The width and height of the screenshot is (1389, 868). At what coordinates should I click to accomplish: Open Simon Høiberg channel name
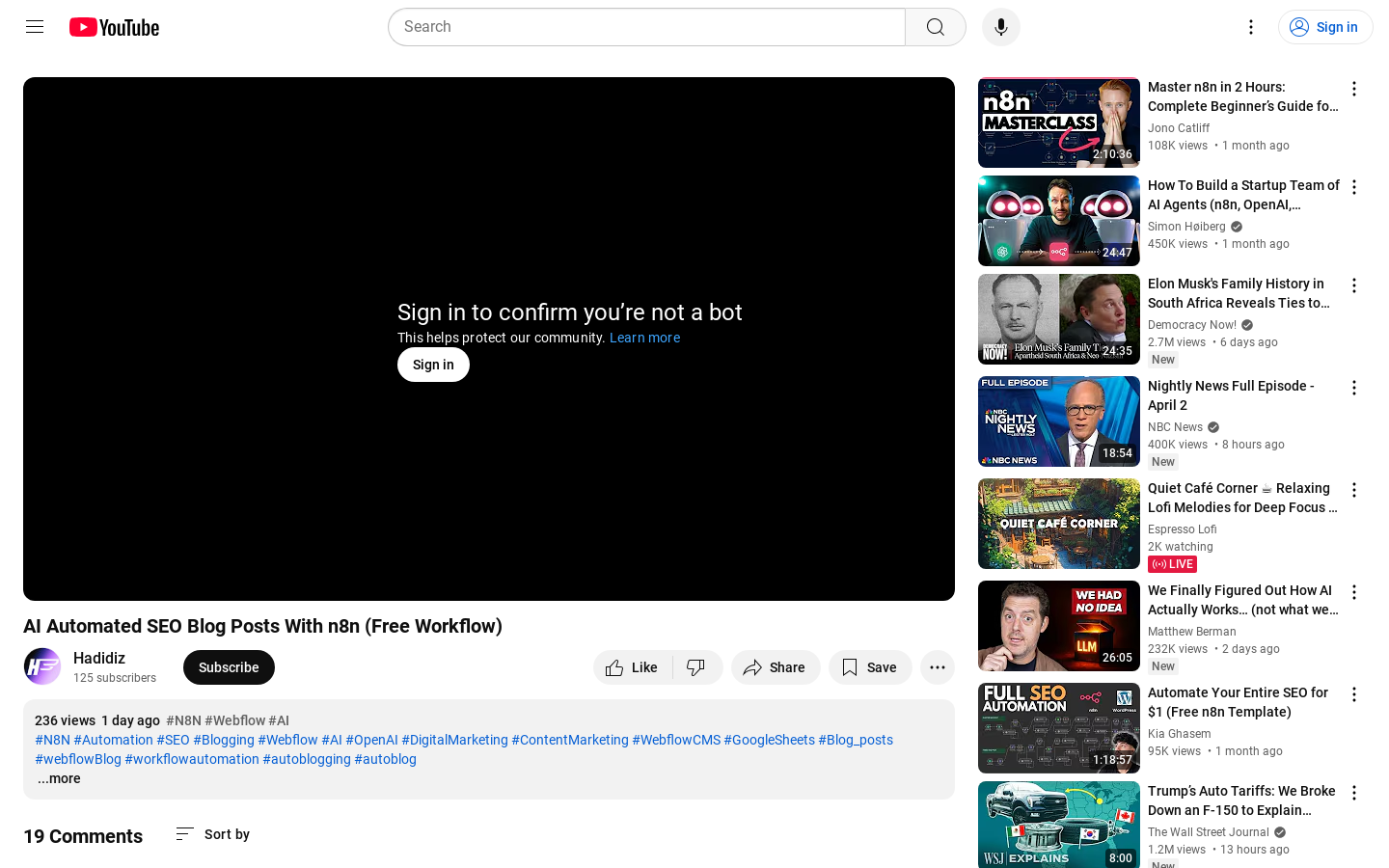tap(1186, 227)
